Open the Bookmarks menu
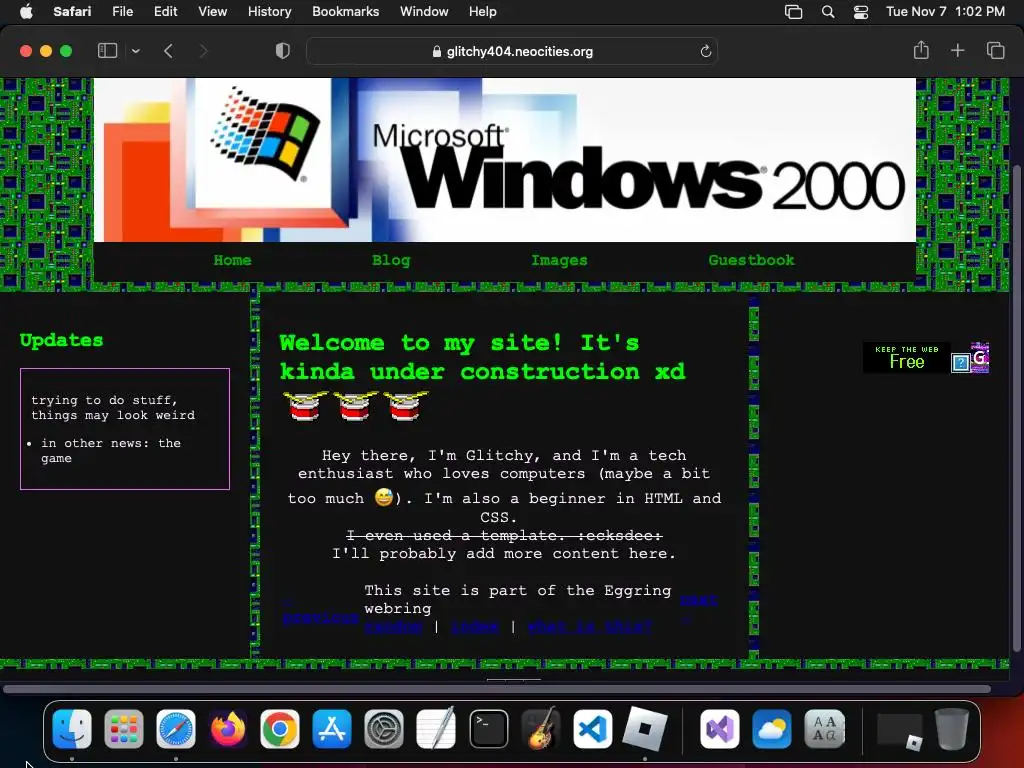1024x768 pixels. pos(345,11)
